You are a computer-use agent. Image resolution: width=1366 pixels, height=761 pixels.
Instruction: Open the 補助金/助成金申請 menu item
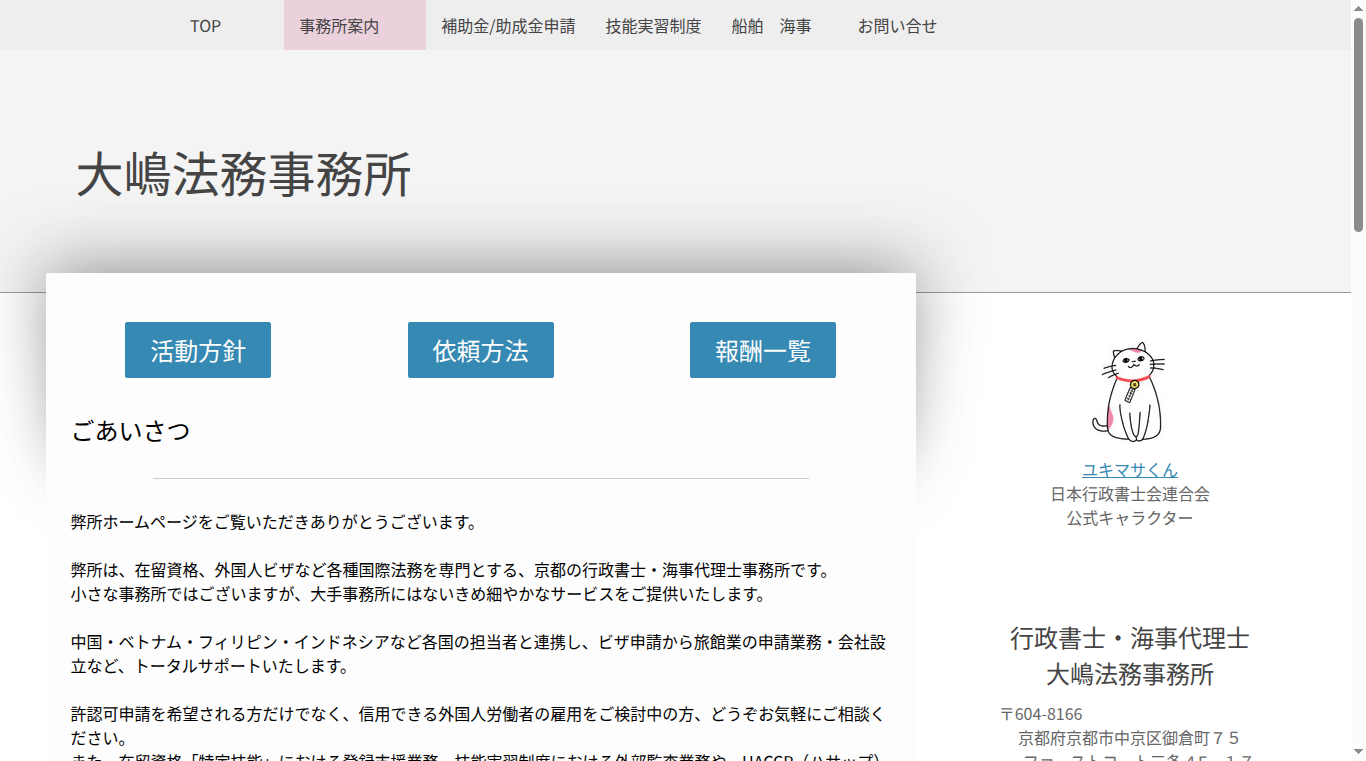508,26
